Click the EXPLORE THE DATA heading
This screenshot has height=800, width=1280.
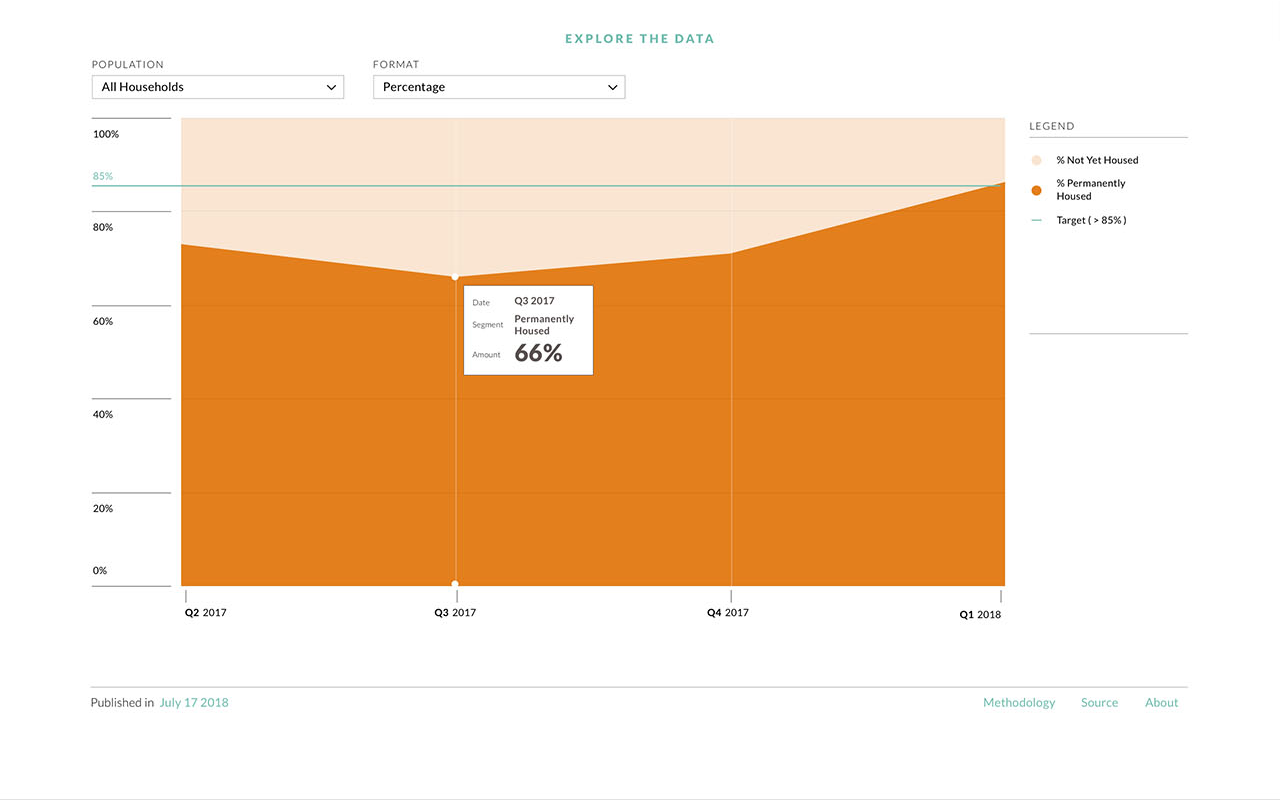point(639,38)
